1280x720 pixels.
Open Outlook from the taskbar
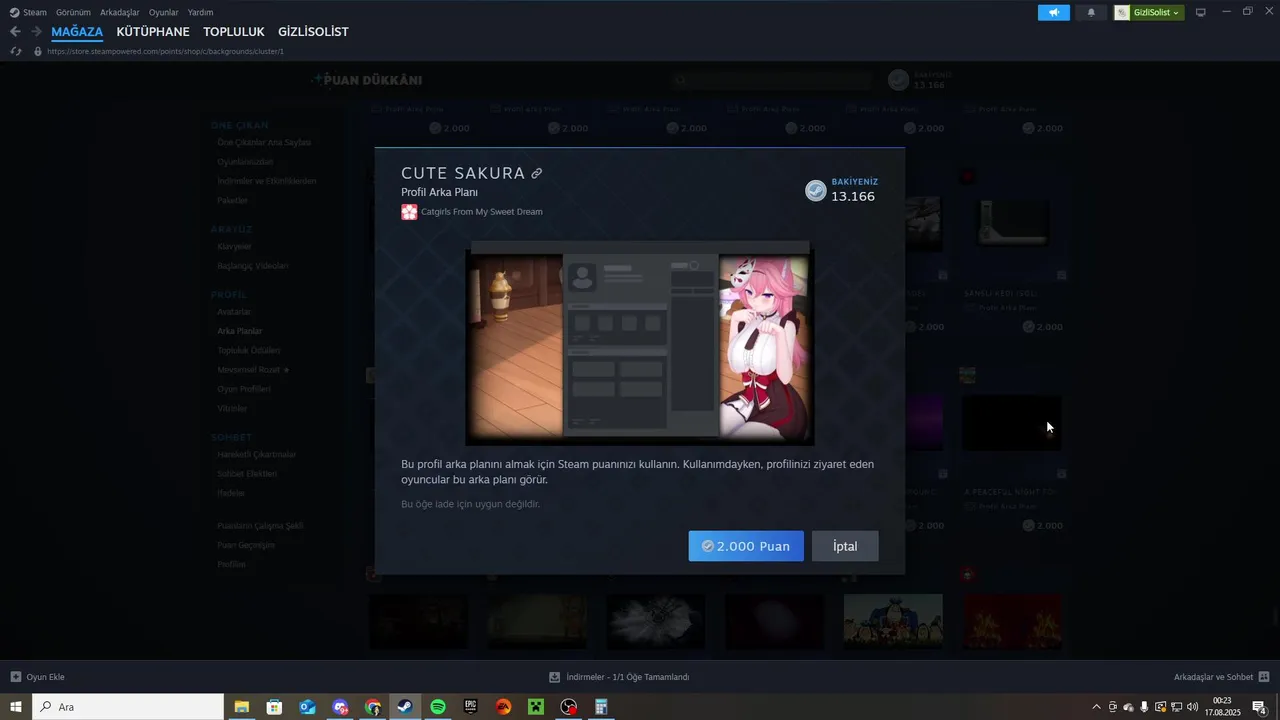pos(307,707)
